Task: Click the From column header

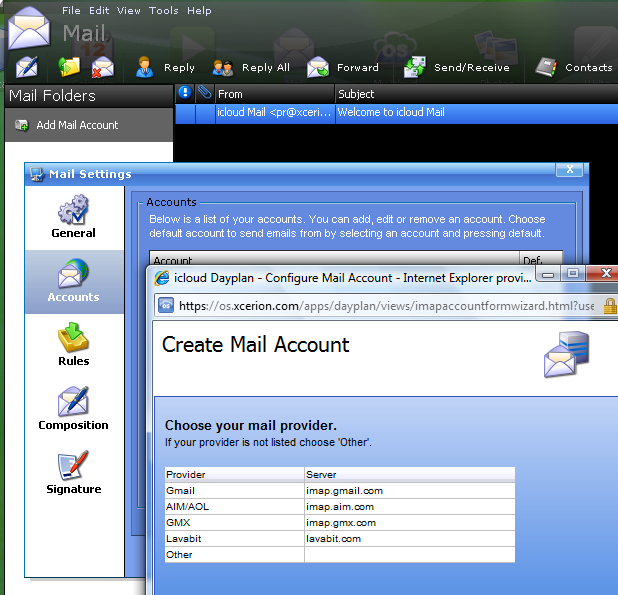Action: click(x=275, y=94)
